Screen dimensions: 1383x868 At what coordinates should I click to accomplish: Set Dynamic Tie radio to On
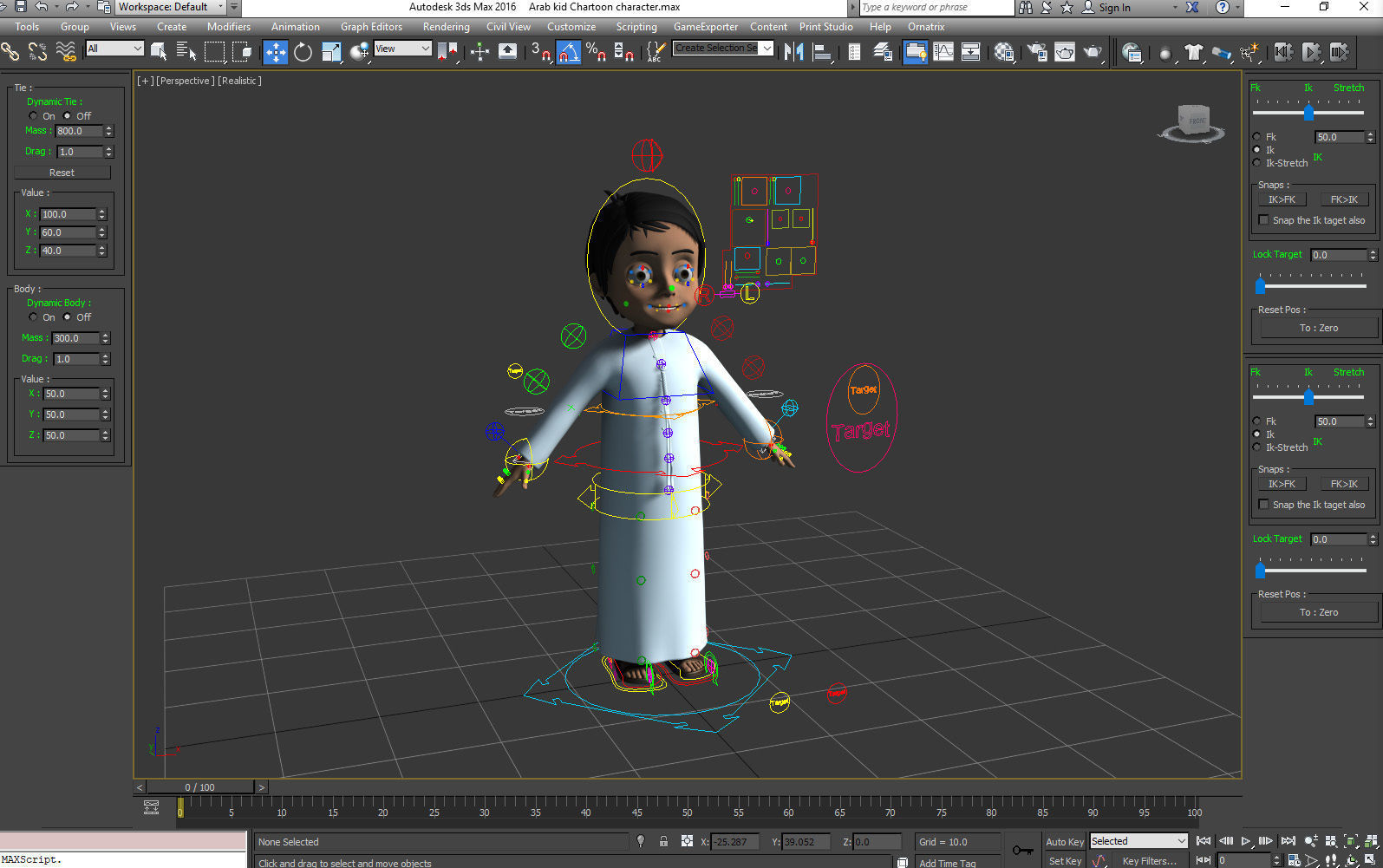[33, 116]
